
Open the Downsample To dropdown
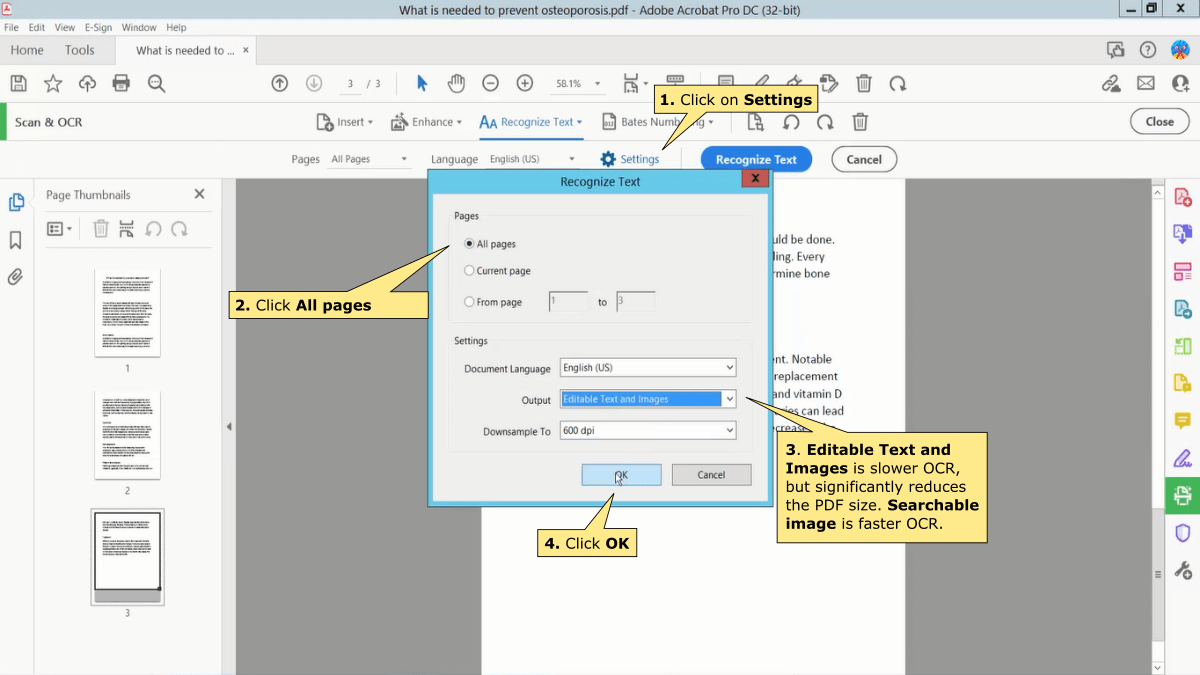coord(647,430)
